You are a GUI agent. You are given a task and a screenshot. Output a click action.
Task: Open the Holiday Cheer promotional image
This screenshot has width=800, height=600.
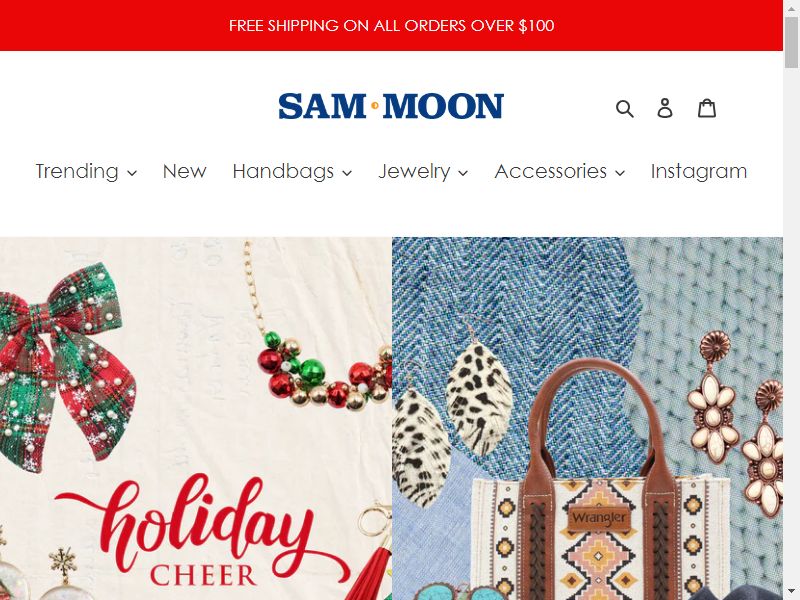196,418
